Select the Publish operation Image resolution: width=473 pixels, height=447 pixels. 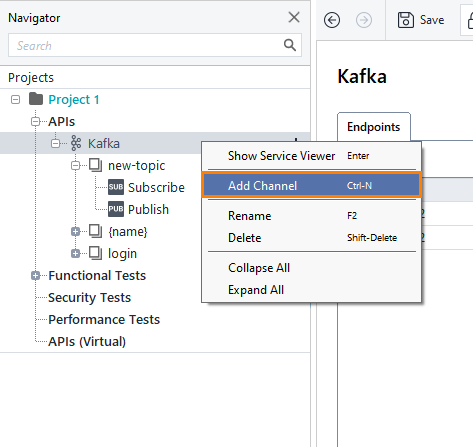tap(149, 210)
